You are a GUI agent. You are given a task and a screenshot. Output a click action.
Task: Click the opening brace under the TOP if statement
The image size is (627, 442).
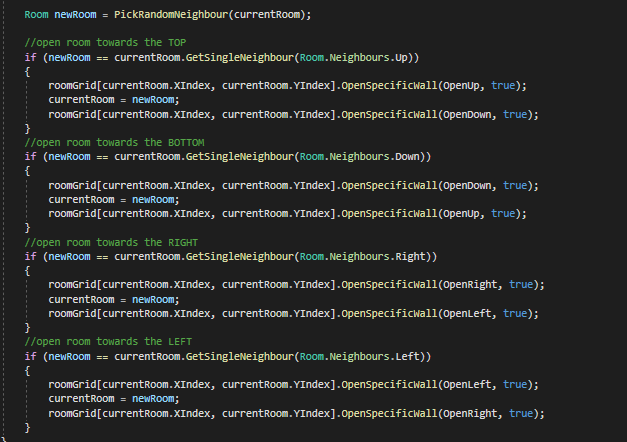28,72
